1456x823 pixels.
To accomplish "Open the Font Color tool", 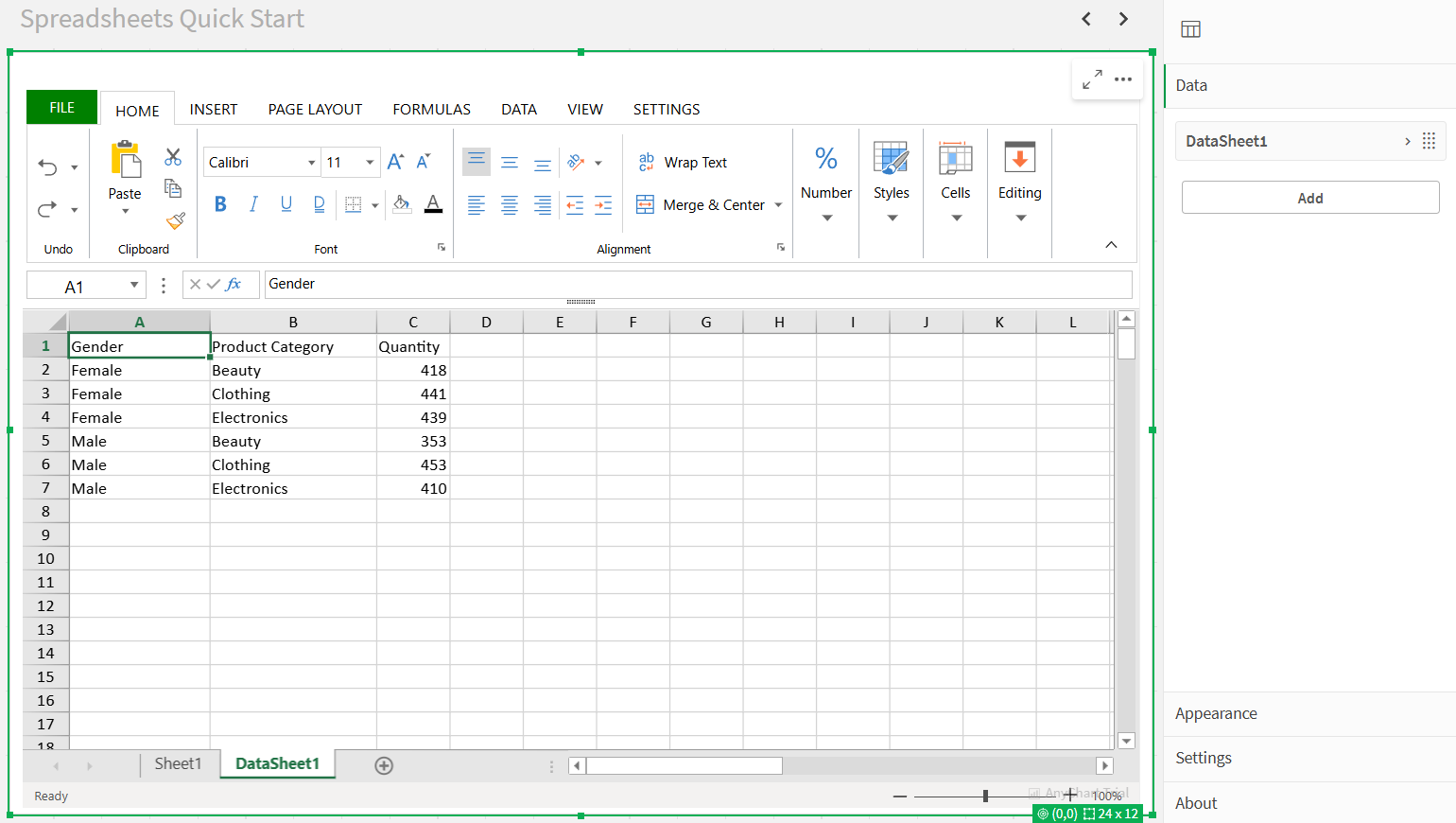I will (433, 204).
